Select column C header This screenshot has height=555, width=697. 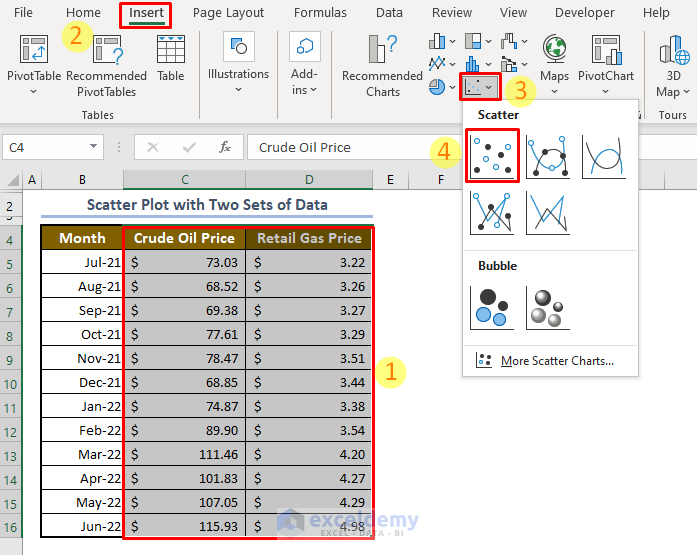click(x=184, y=180)
